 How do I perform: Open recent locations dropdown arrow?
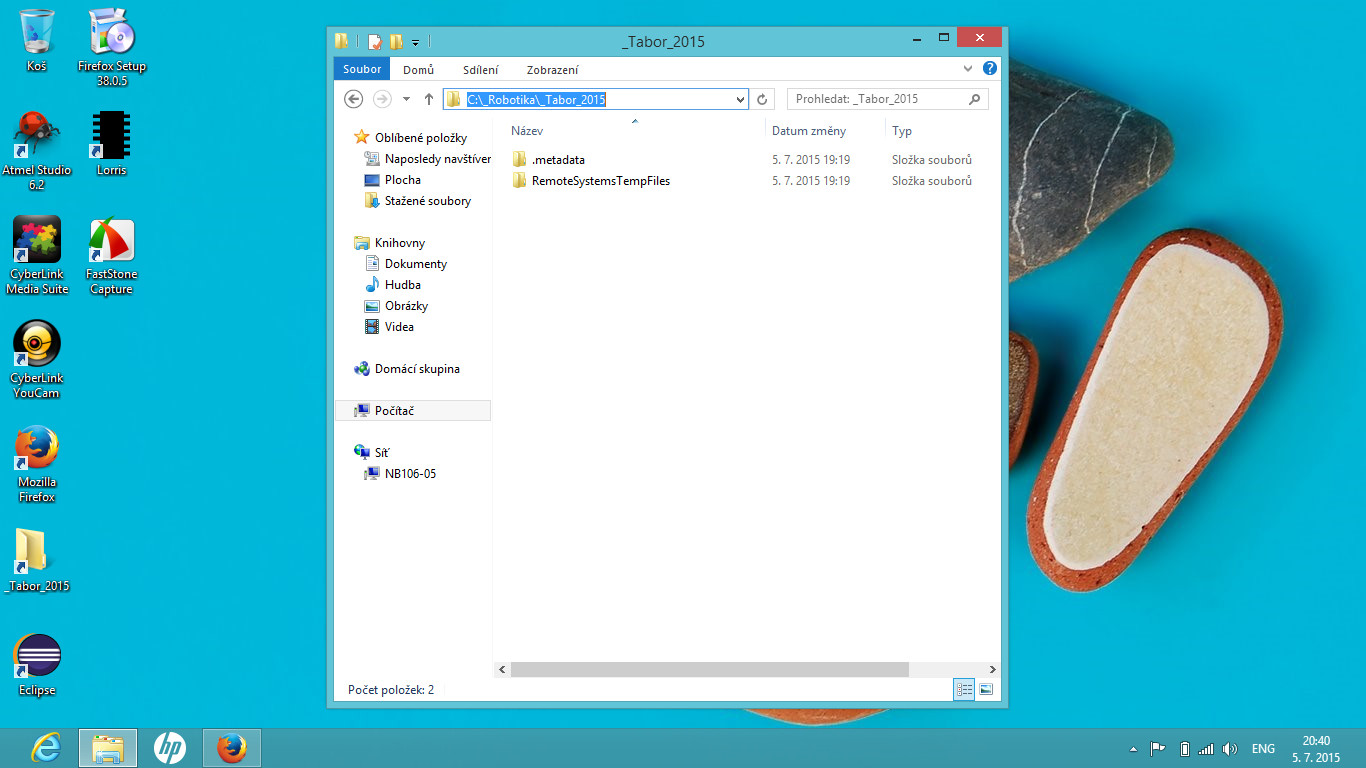tap(406, 99)
